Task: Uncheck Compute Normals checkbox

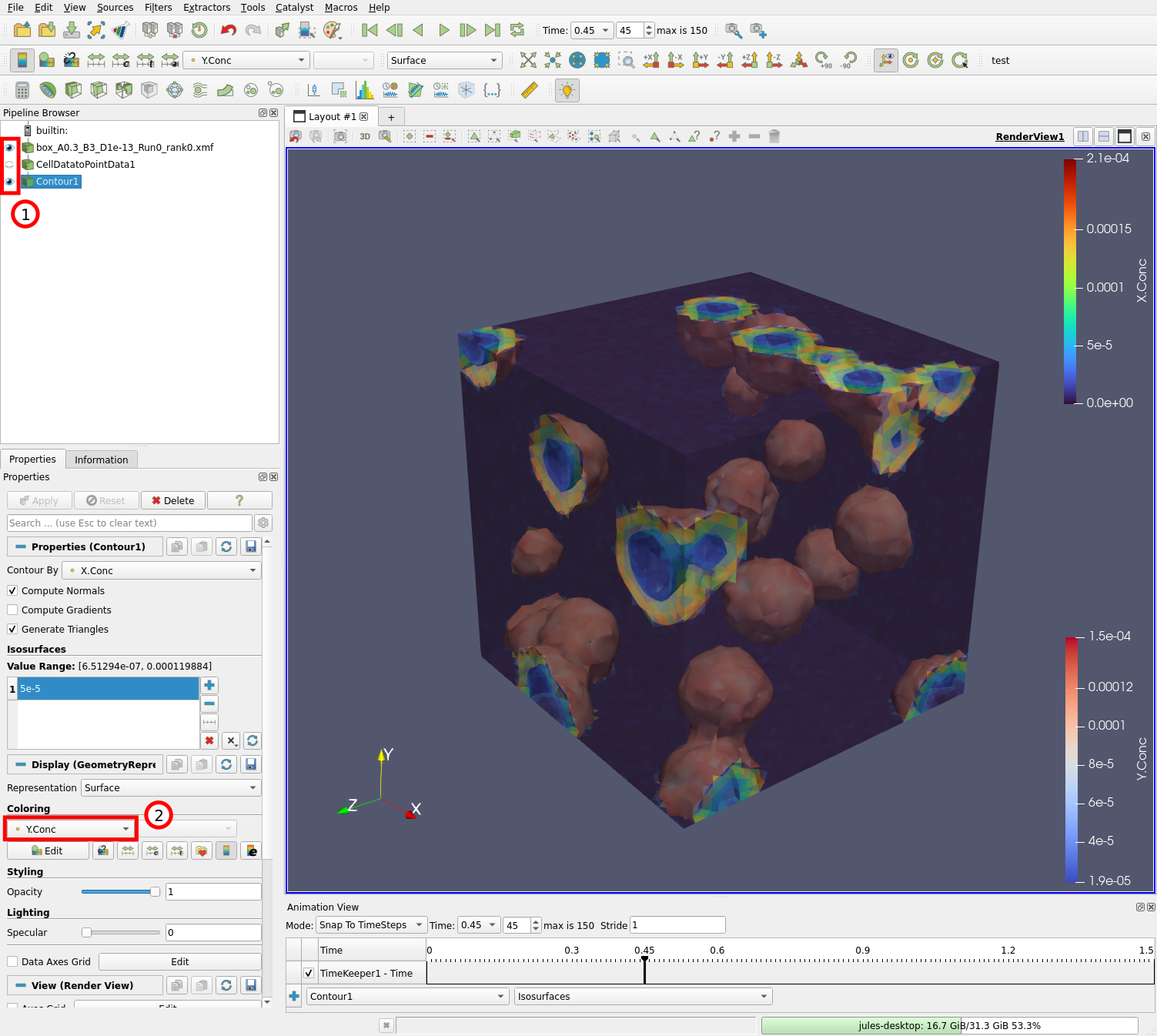Action: click(12, 590)
